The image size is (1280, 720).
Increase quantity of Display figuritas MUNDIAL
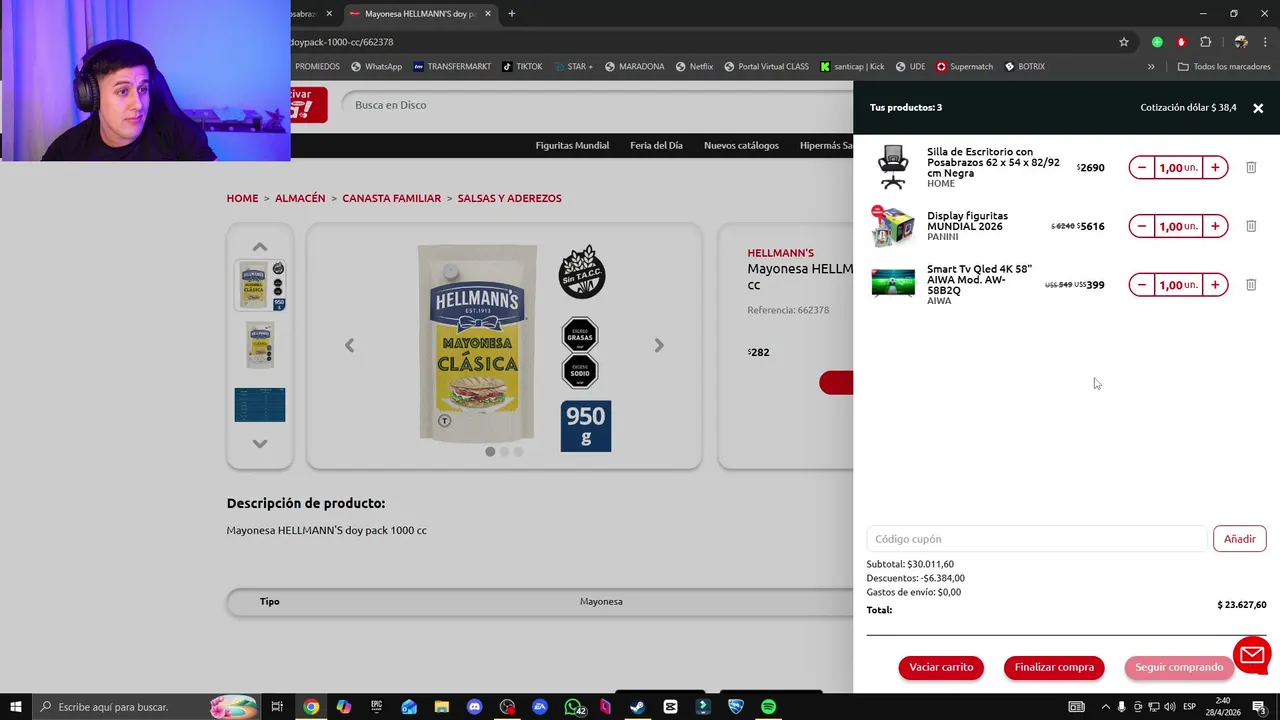pos(1215,226)
